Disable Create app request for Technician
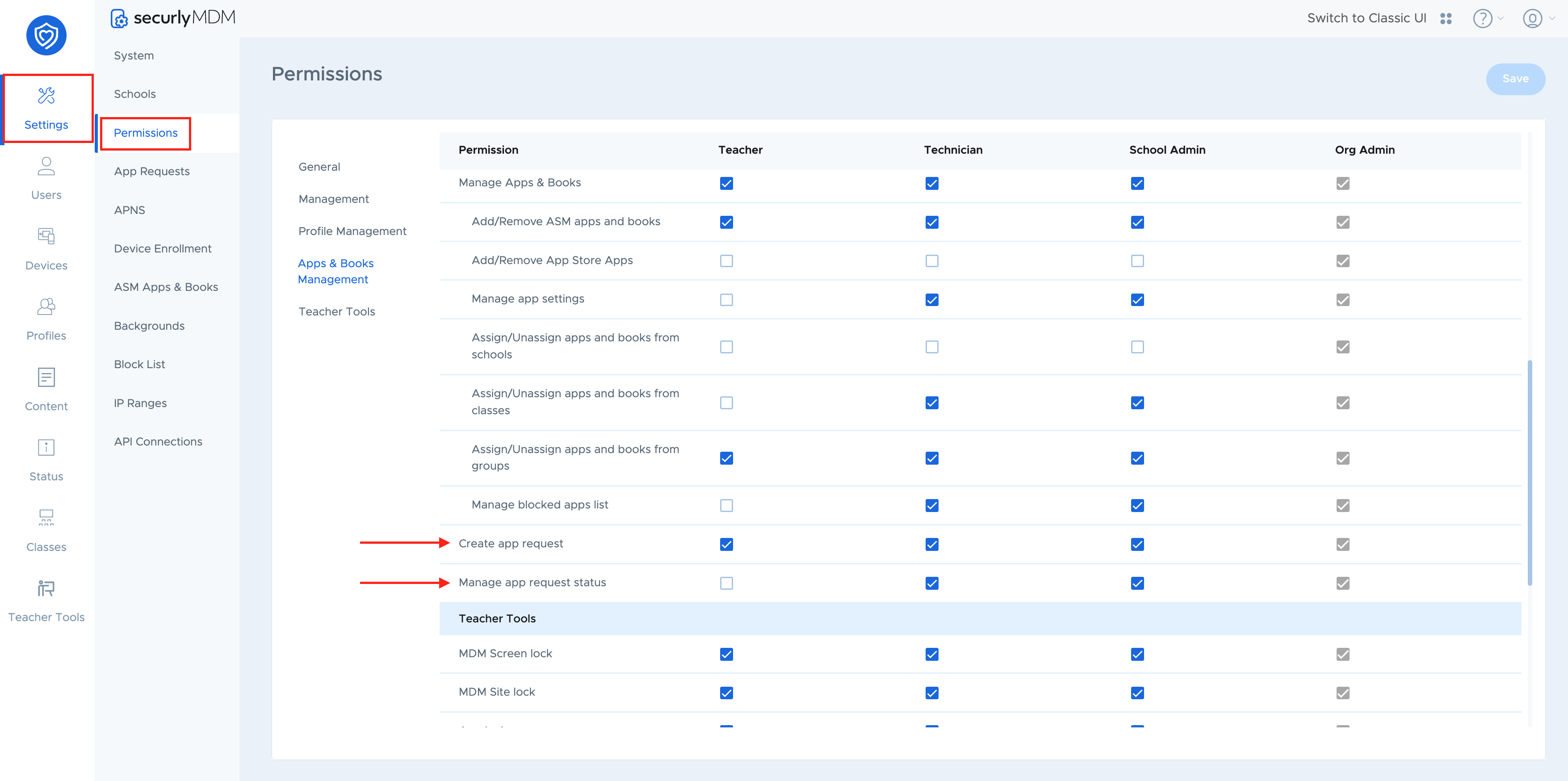Image resolution: width=1568 pixels, height=781 pixels. click(x=931, y=544)
